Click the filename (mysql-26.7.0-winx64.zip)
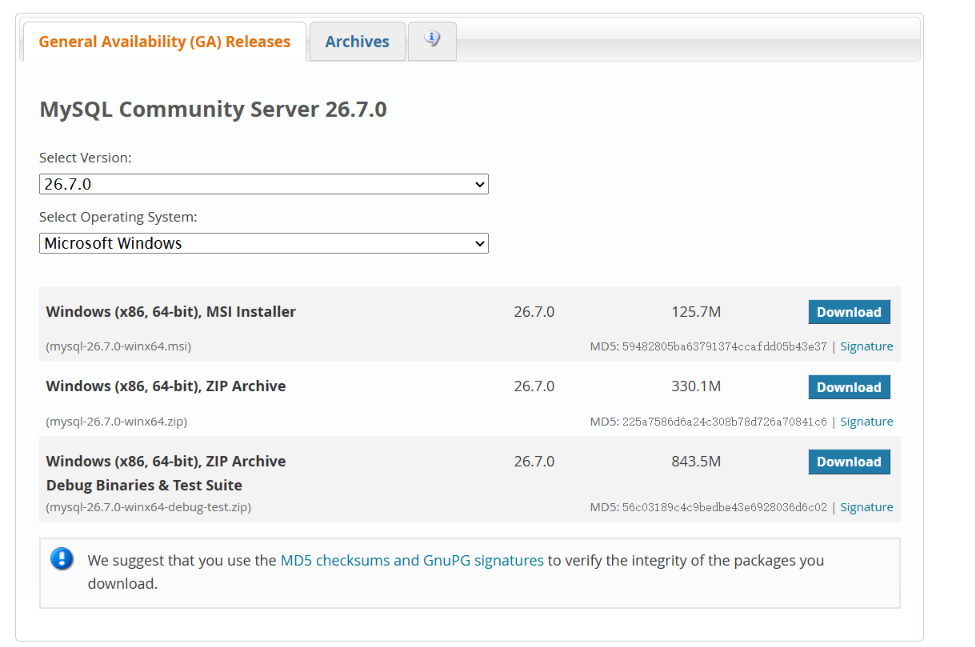 (116, 421)
